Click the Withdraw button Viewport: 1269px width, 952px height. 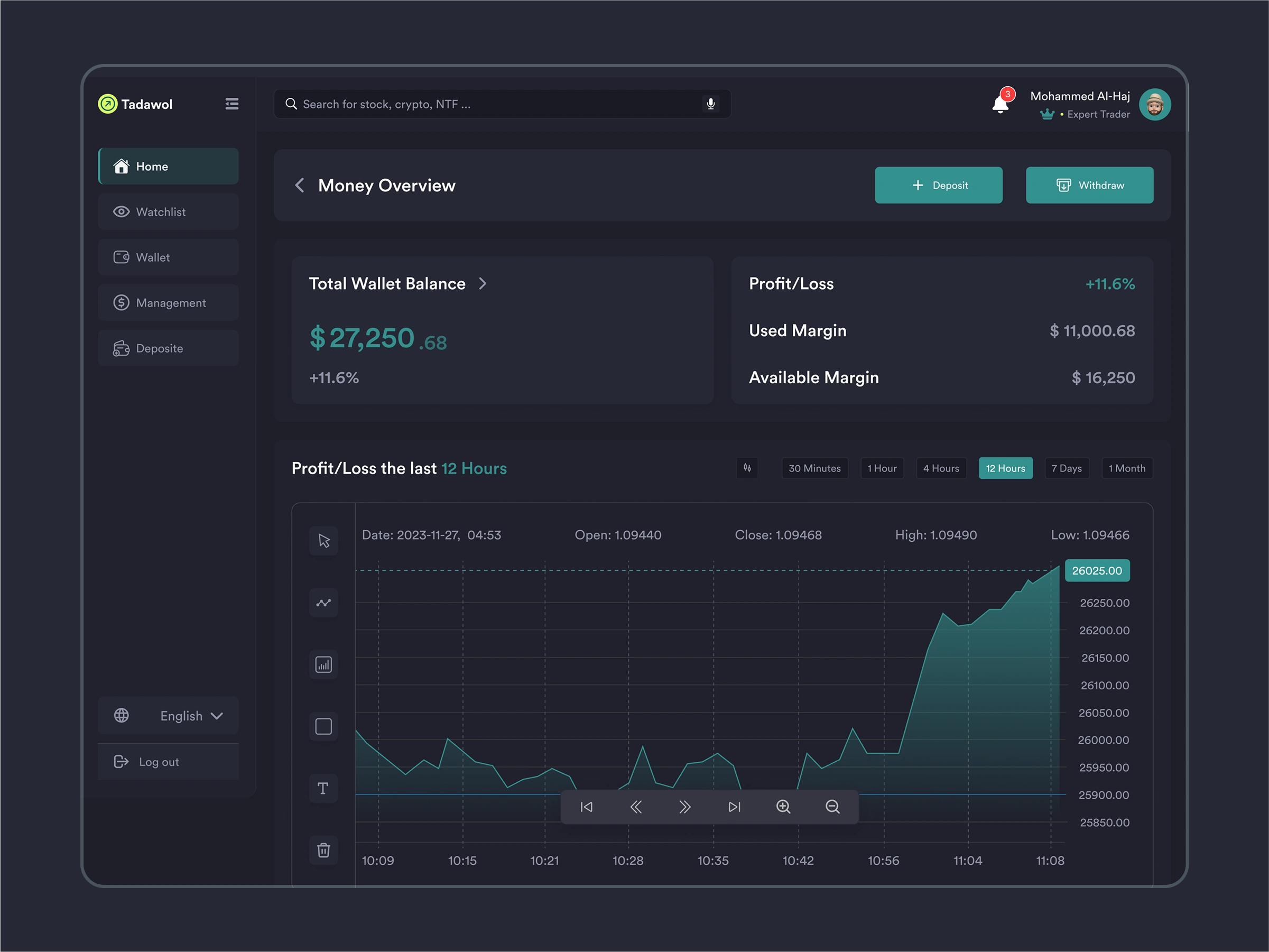pyautogui.click(x=1089, y=186)
